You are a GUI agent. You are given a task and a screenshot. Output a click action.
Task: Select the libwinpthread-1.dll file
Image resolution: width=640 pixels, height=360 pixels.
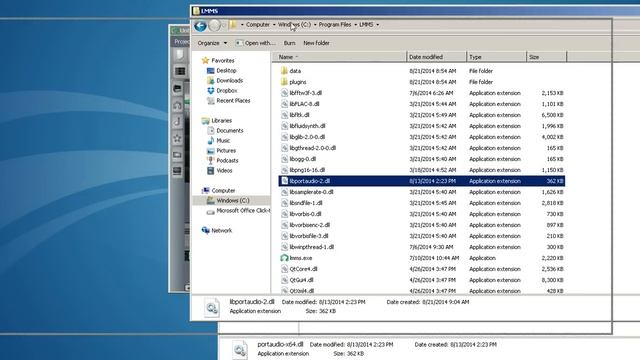pos(312,247)
